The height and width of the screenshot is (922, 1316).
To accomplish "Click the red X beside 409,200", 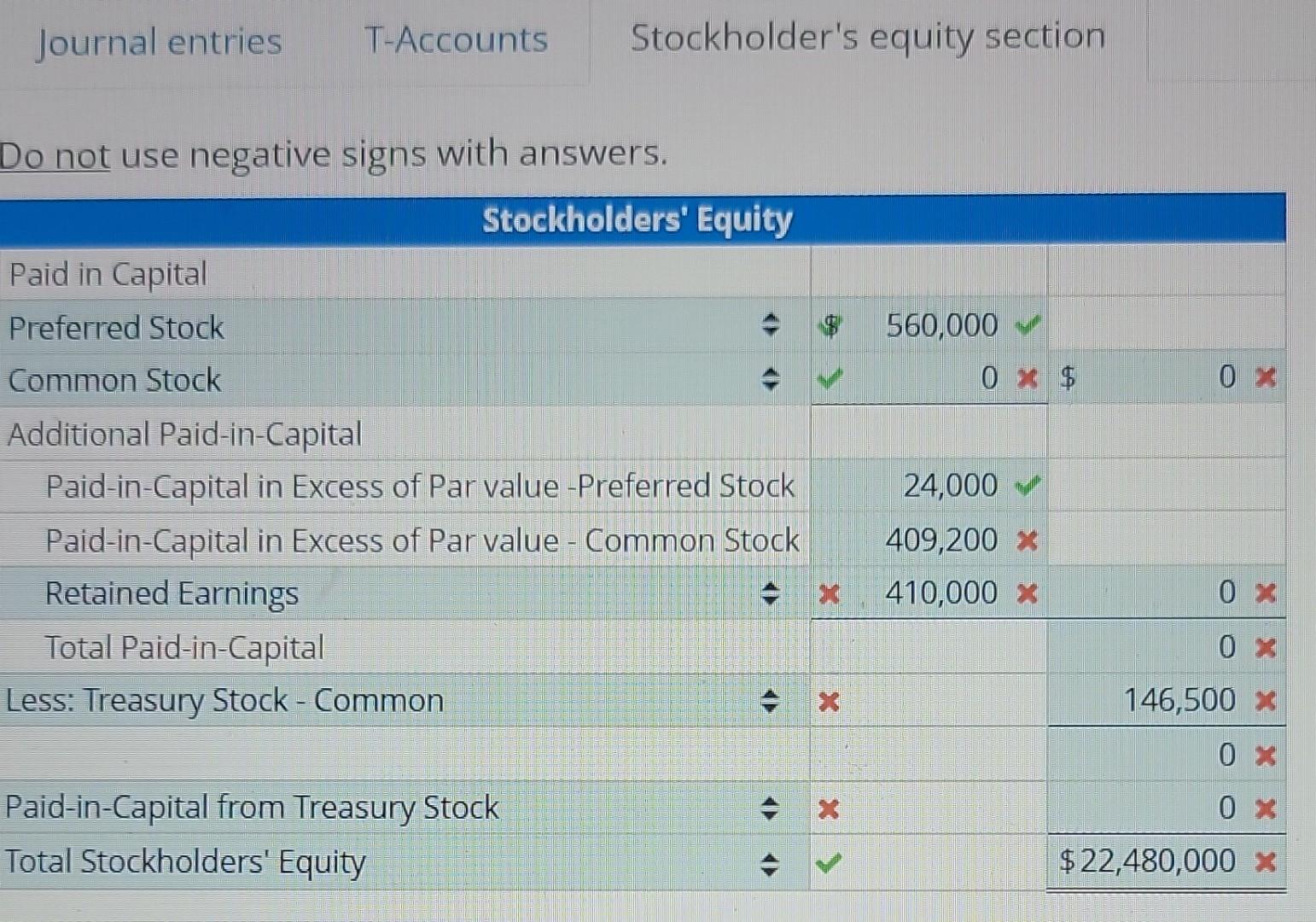I will click(x=1028, y=540).
